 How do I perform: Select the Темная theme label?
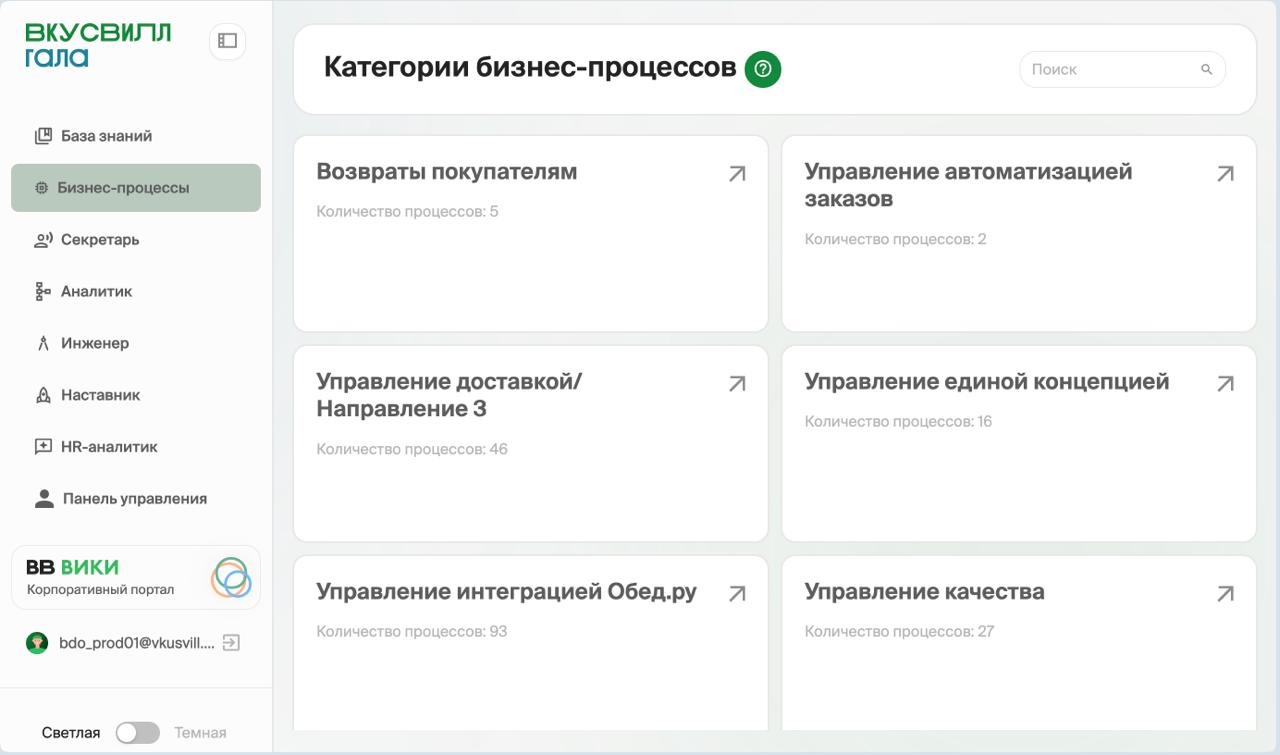click(x=200, y=733)
